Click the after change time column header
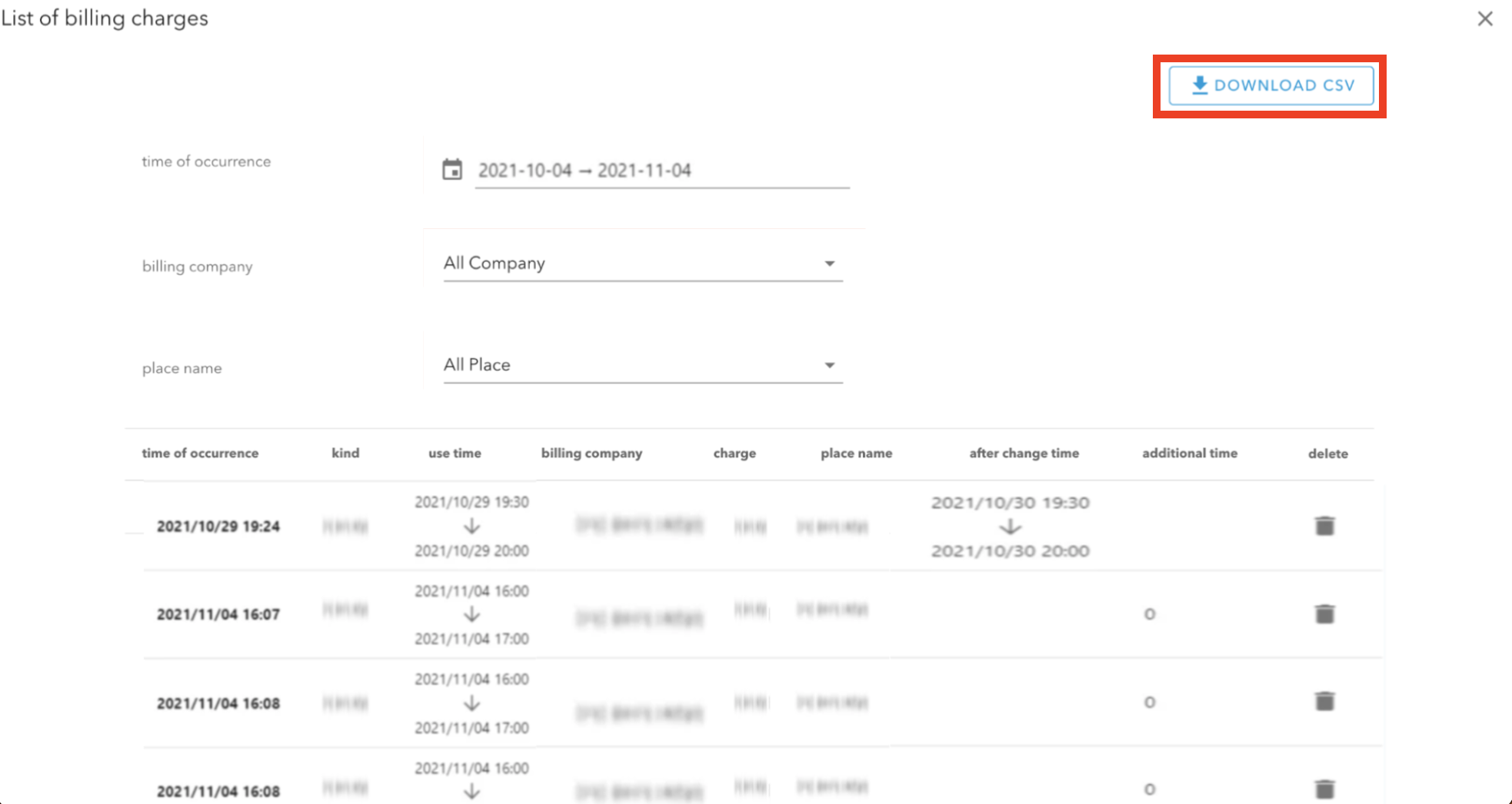 [1024, 453]
